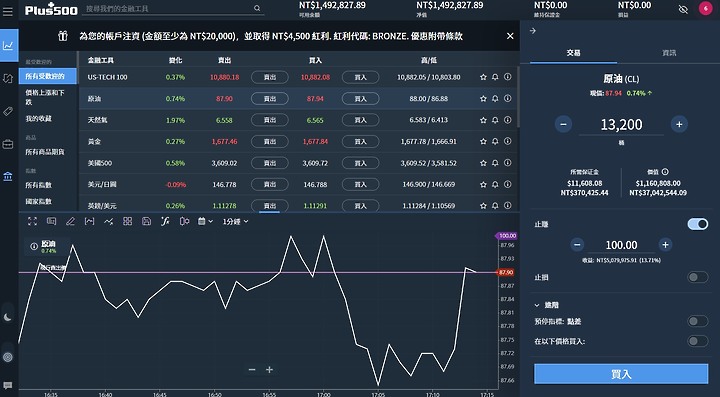Viewport: 720px width, 397px height.
Task: Increase the 13,200 quantity with plus
Action: pos(679,124)
